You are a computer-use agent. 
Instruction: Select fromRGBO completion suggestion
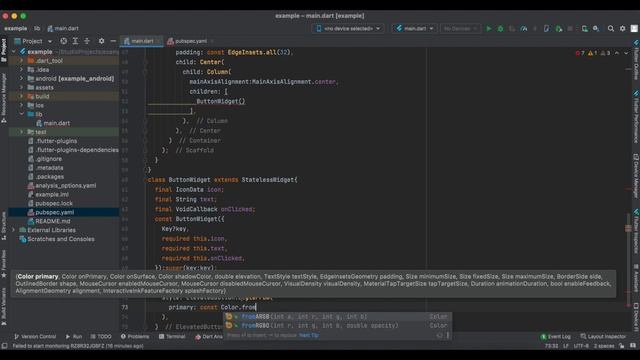click(337, 326)
